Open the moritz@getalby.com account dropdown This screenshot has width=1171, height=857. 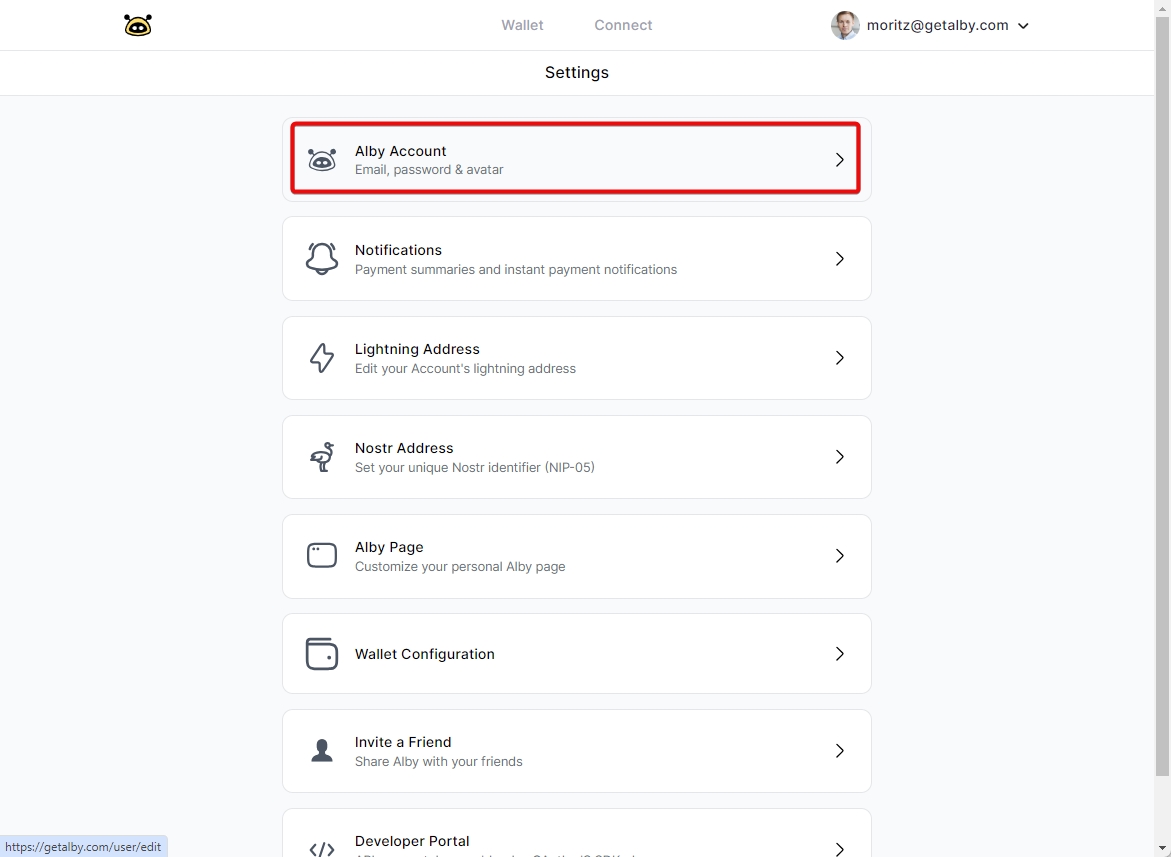[x=1023, y=26]
